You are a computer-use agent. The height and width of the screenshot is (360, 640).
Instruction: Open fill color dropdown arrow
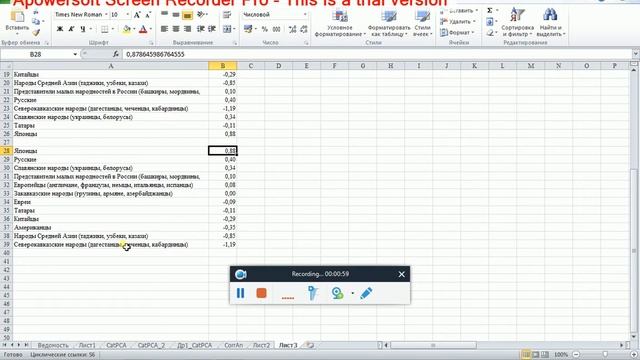134,29
